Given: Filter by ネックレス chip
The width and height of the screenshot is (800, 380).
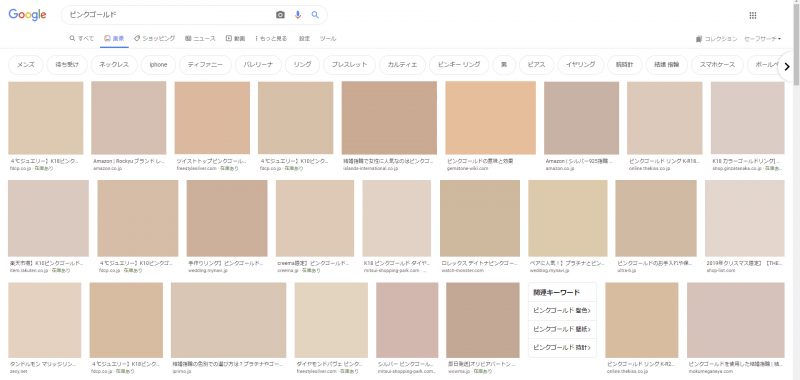Looking at the screenshot, I should coord(114,65).
